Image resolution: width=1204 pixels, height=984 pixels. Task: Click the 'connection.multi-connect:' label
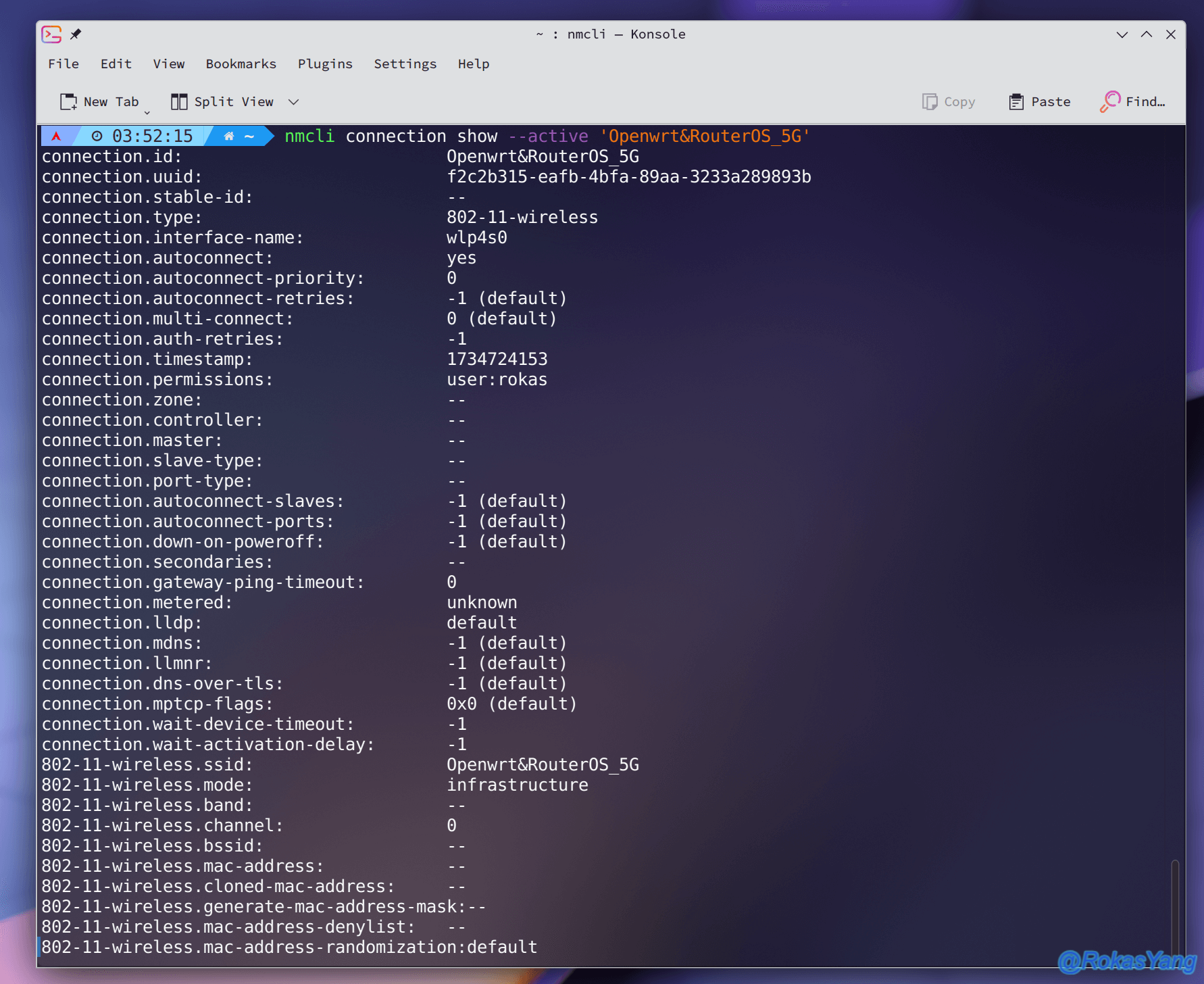168,318
